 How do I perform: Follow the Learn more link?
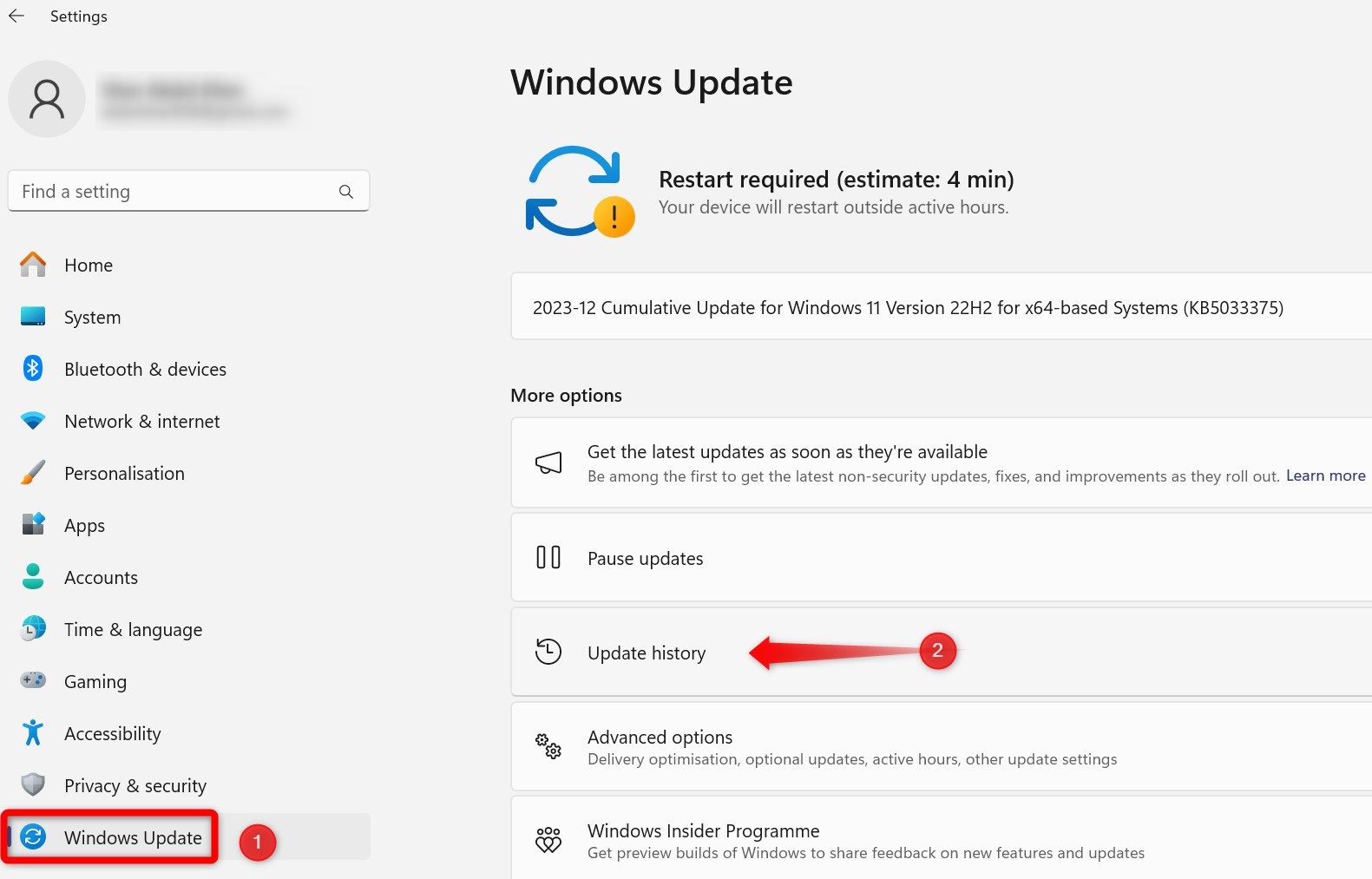[x=1325, y=476]
